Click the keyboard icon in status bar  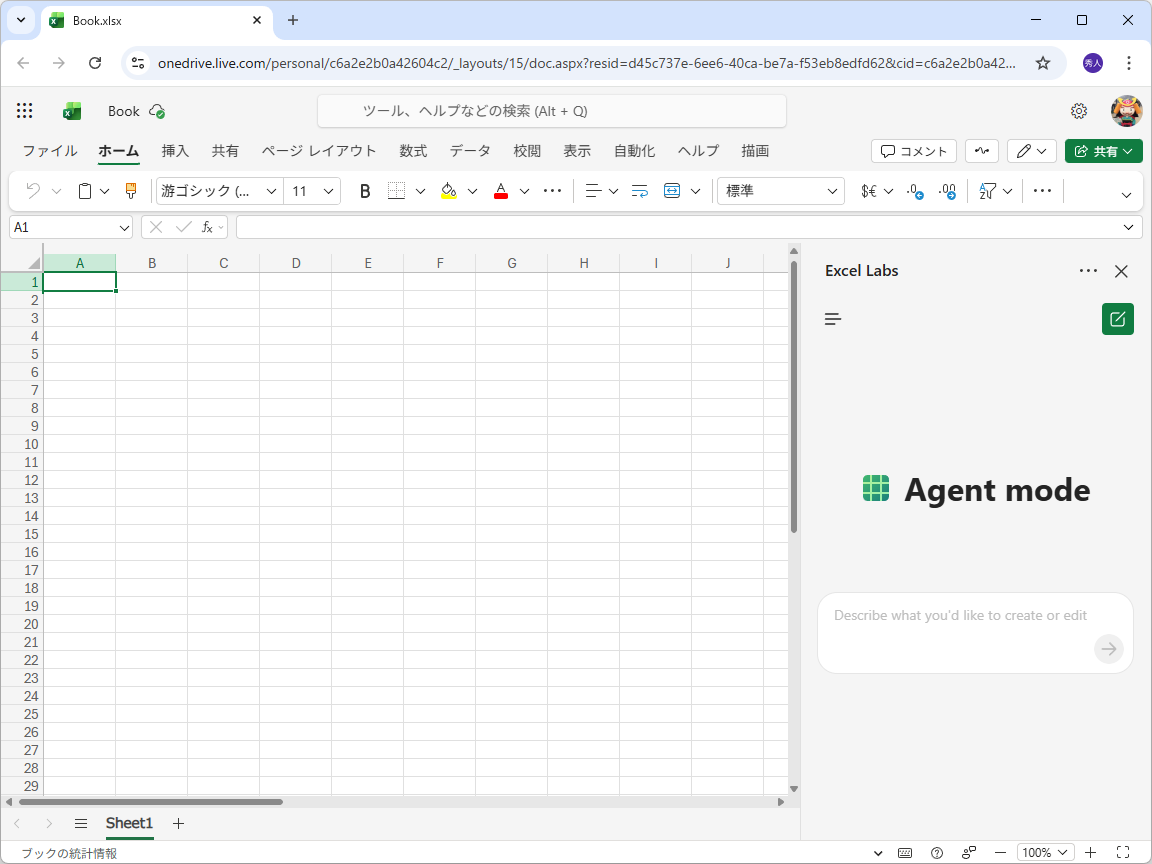tap(905, 853)
